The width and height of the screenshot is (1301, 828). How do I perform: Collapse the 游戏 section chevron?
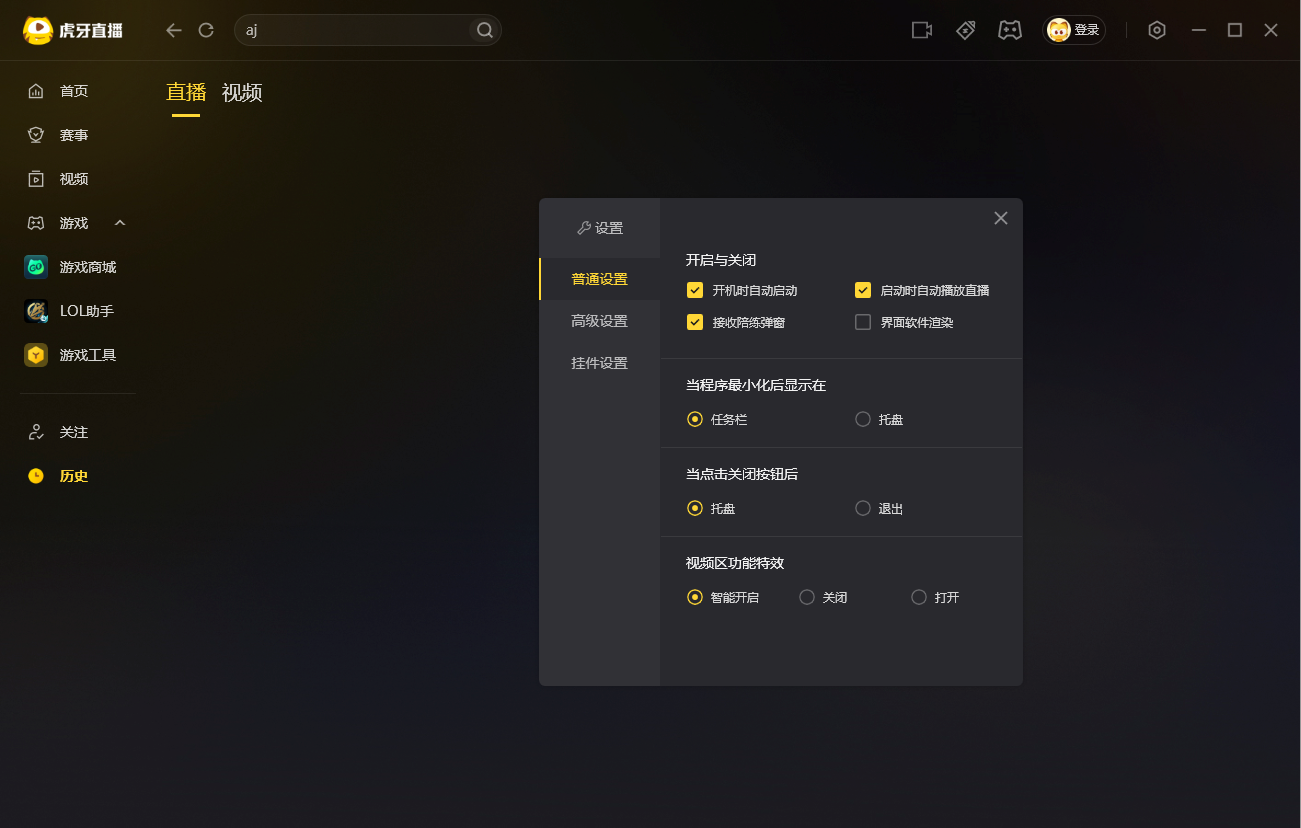[x=120, y=222]
